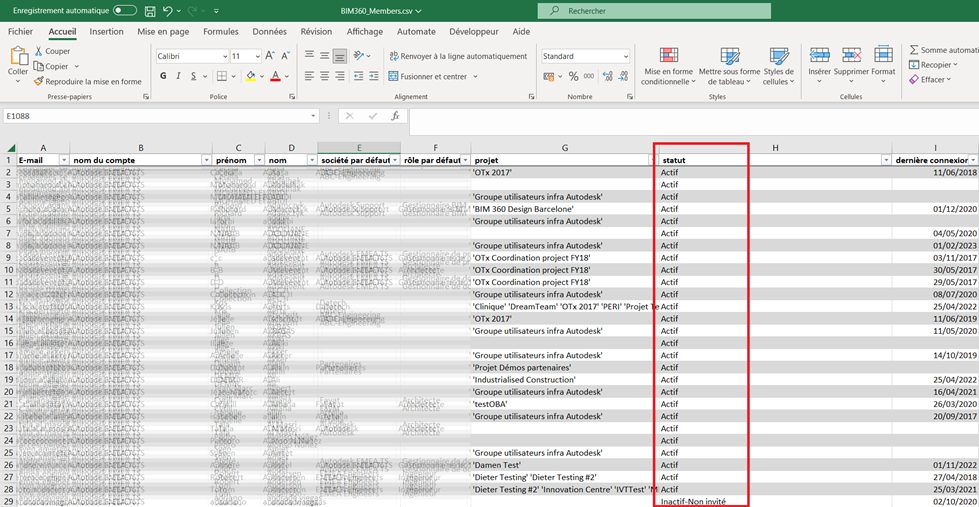Apply percent style number format
Screen dimensions: 979x507
(x=574, y=76)
